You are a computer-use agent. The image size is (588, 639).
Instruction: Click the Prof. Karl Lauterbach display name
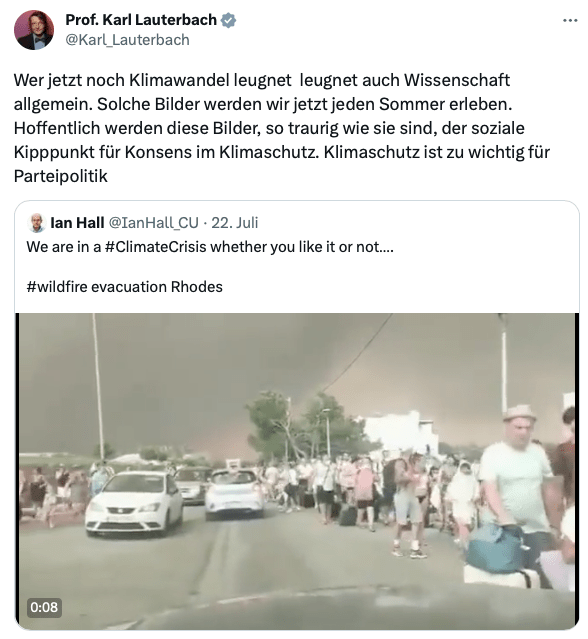coord(141,20)
